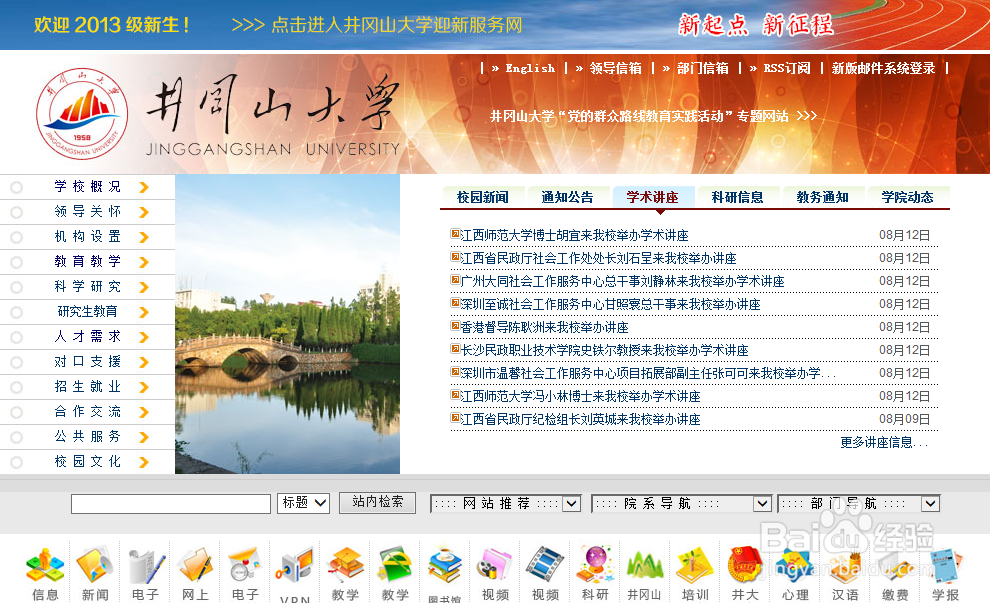Image resolution: width=990 pixels, height=603 pixels.
Task: Open the 网站推荐 dropdown list
Action: click(x=505, y=503)
